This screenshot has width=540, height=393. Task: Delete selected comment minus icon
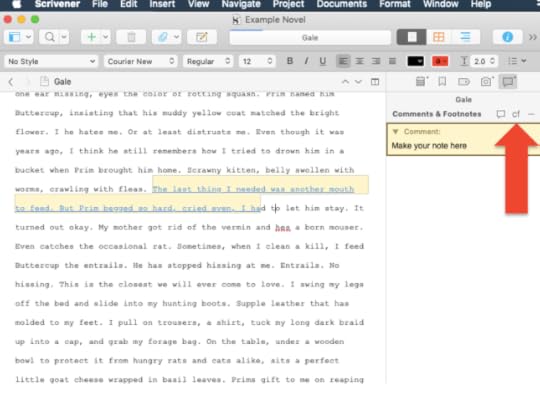[531, 114]
